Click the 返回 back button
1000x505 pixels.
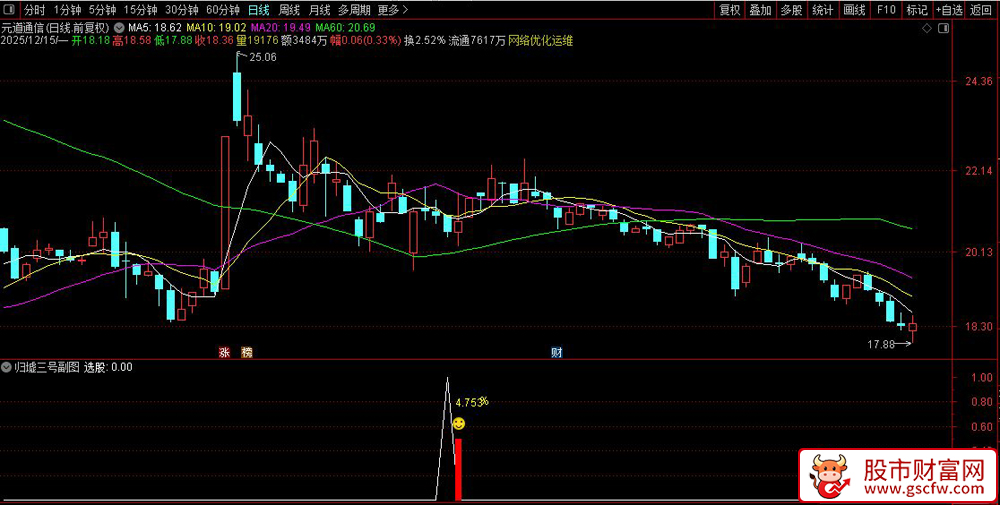coord(981,10)
